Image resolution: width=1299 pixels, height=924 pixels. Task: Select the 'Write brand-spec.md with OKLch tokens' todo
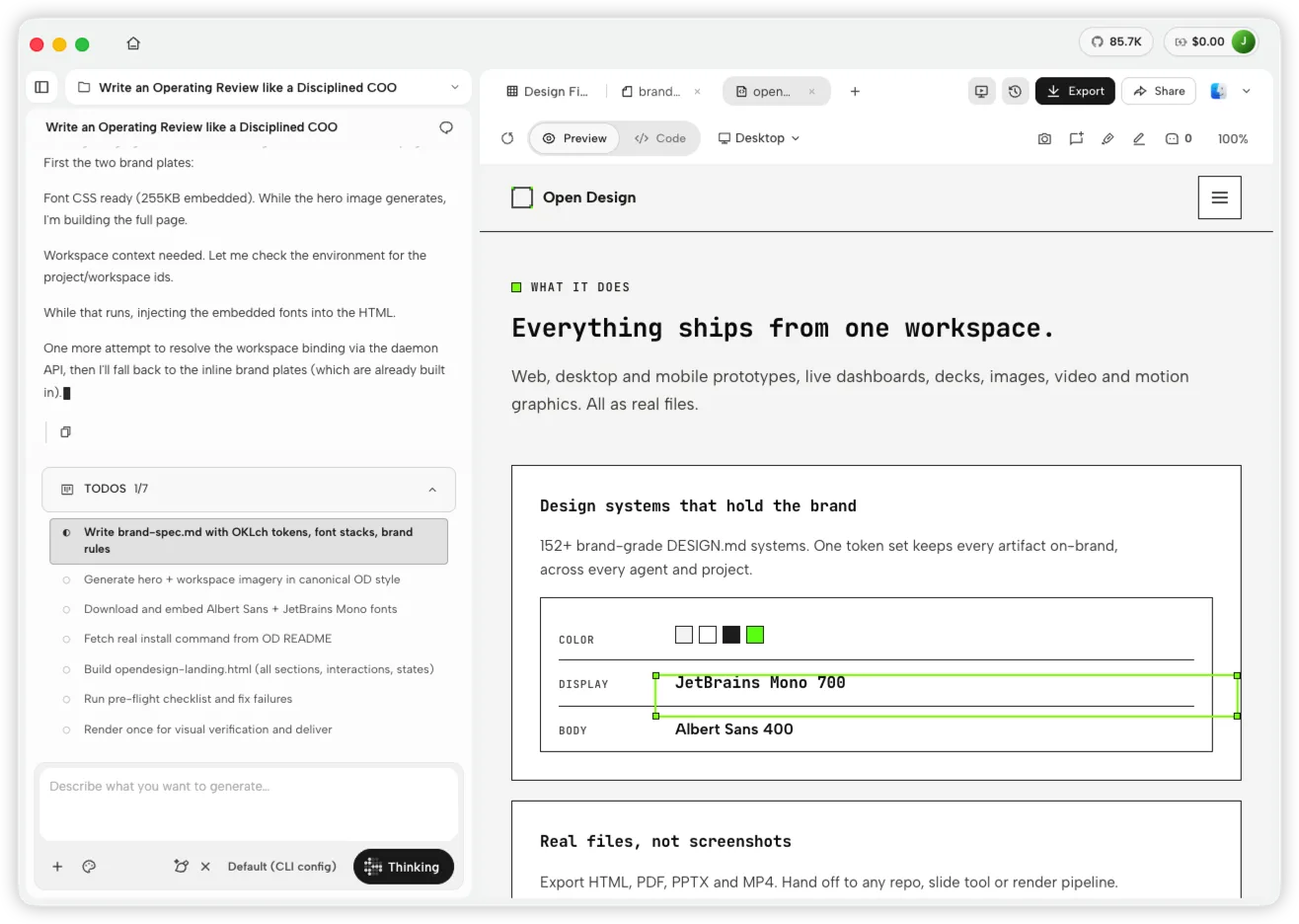(249, 541)
